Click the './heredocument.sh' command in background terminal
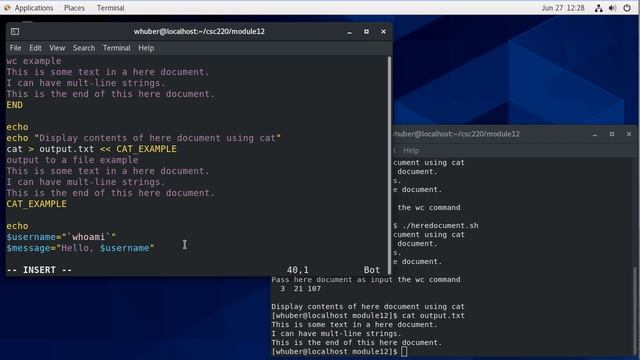This screenshot has width=640, height=360. tap(440, 226)
